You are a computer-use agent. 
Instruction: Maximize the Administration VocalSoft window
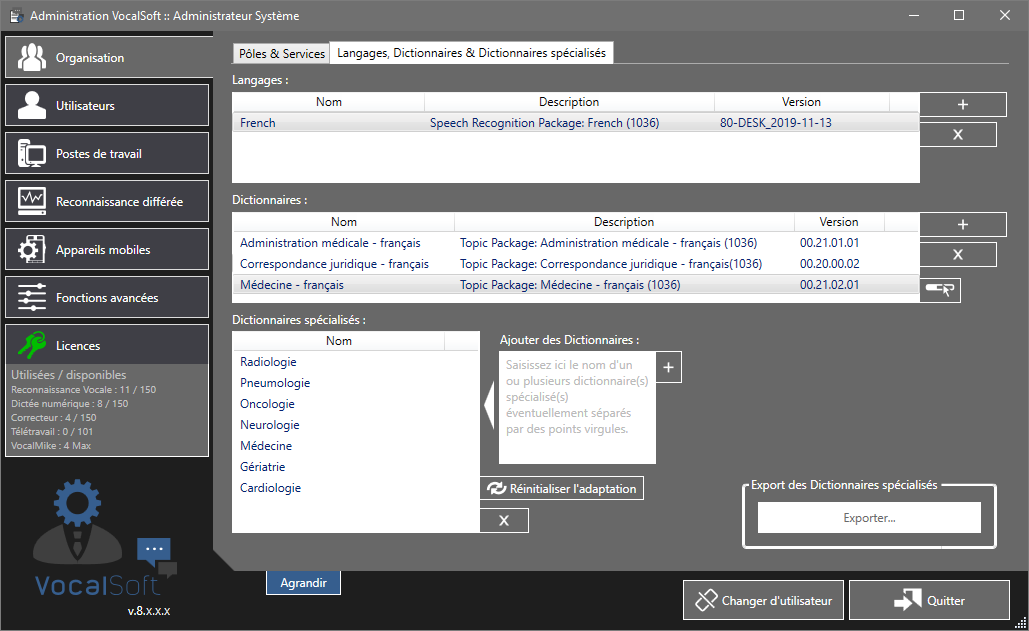pos(959,15)
